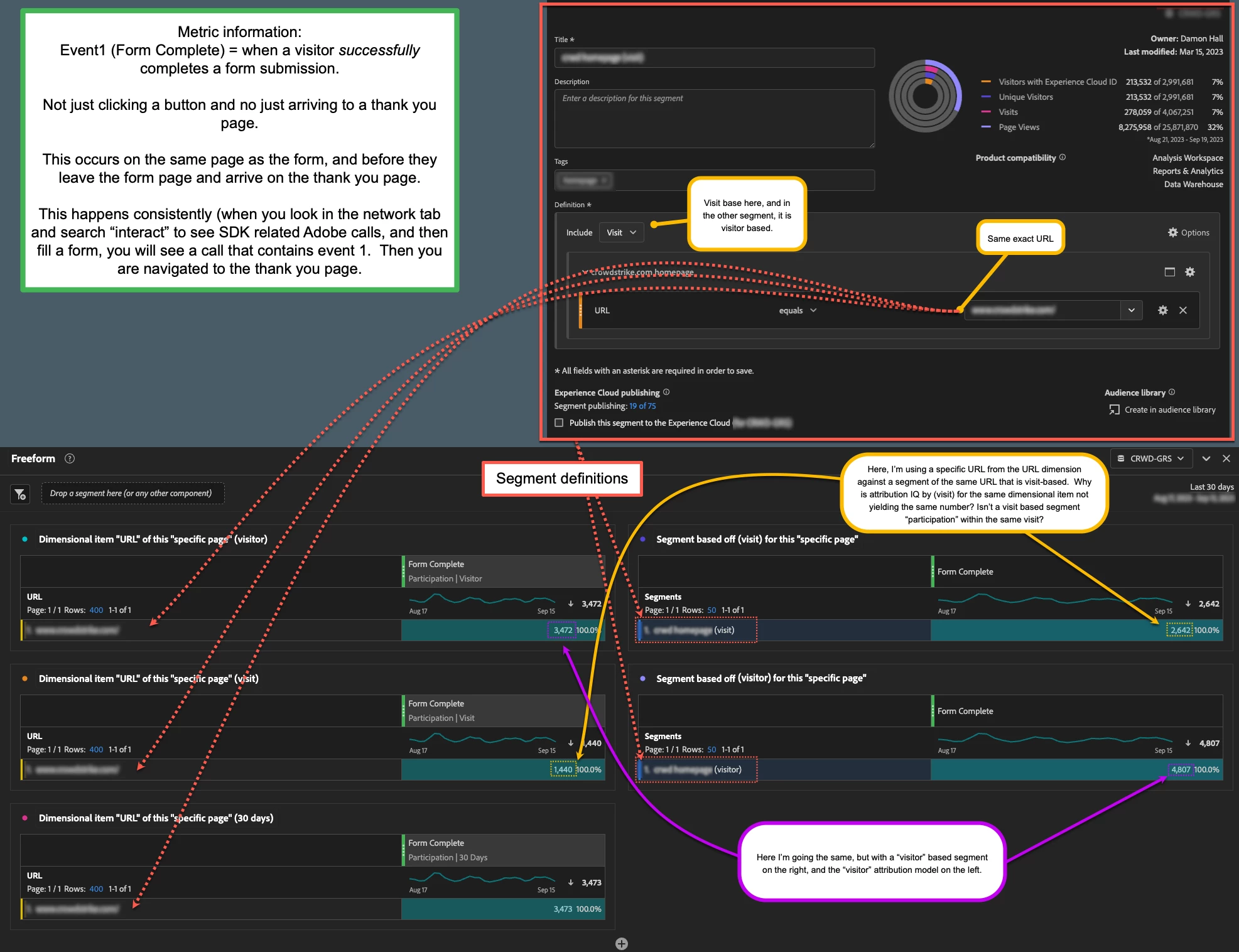This screenshot has width=1239, height=952.
Task: Open the CRWD-GRS report suite selector
Action: [x=1151, y=458]
